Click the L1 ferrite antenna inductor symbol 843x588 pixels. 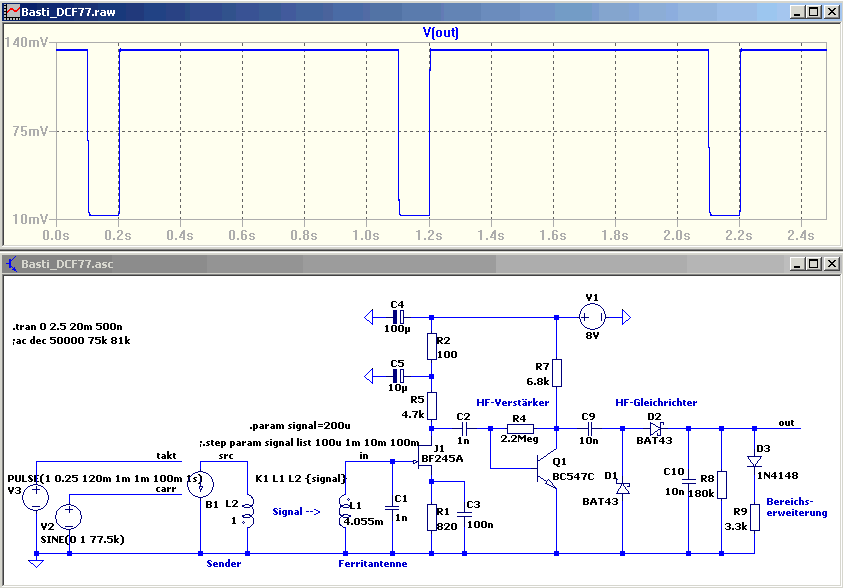coord(345,511)
